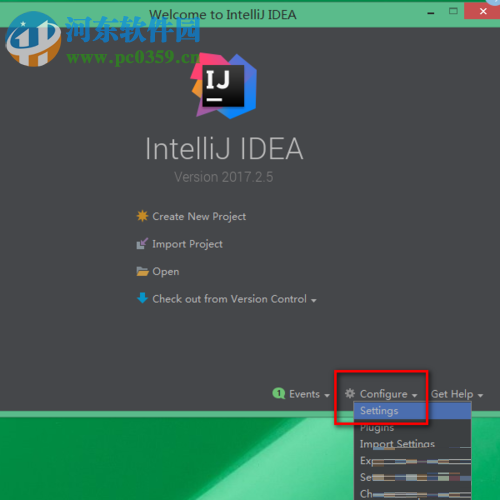Click the Version 2017.2.5 text
Screen dimensions: 500x500
[x=224, y=177]
